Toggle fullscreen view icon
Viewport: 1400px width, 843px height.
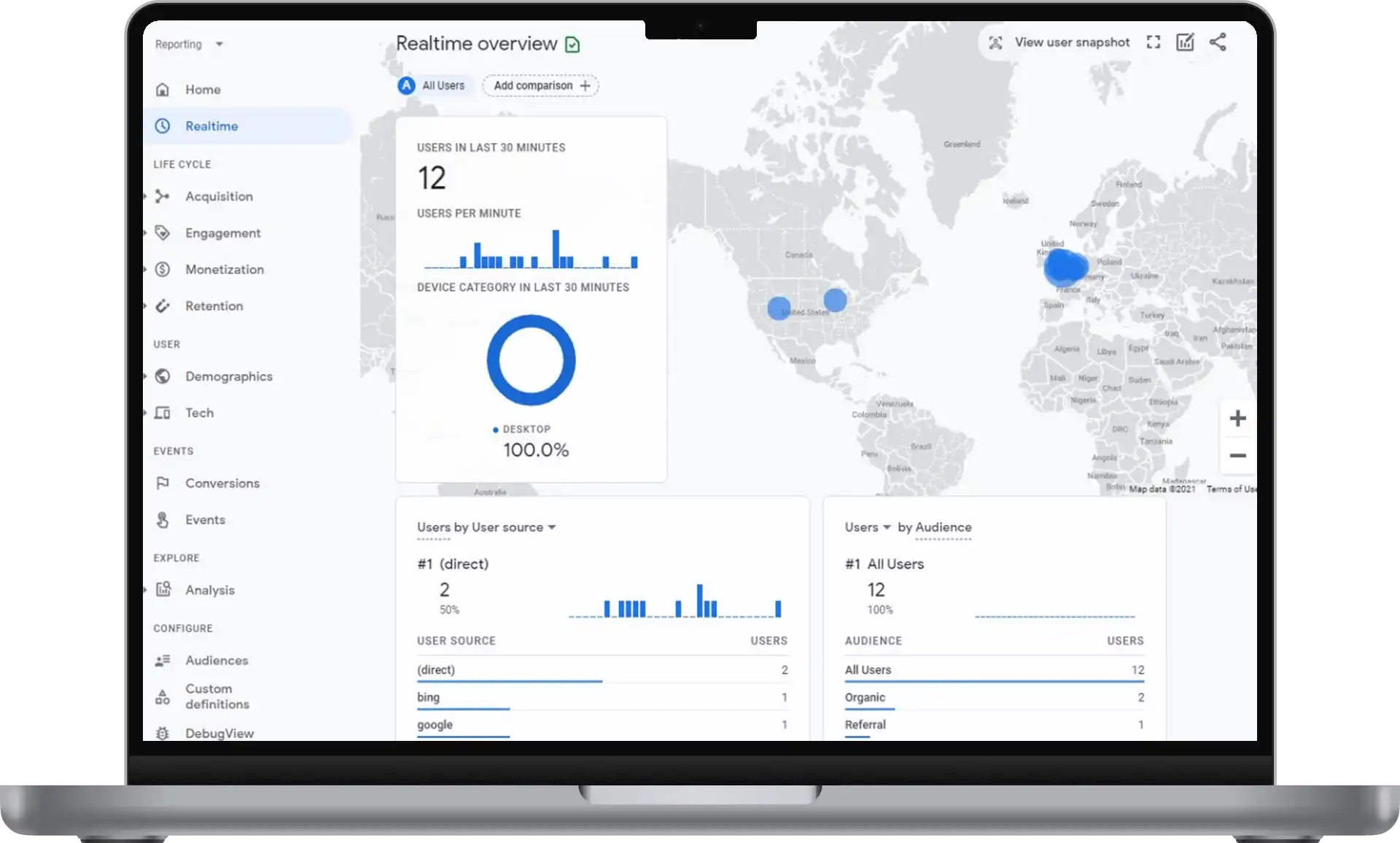[x=1154, y=42]
